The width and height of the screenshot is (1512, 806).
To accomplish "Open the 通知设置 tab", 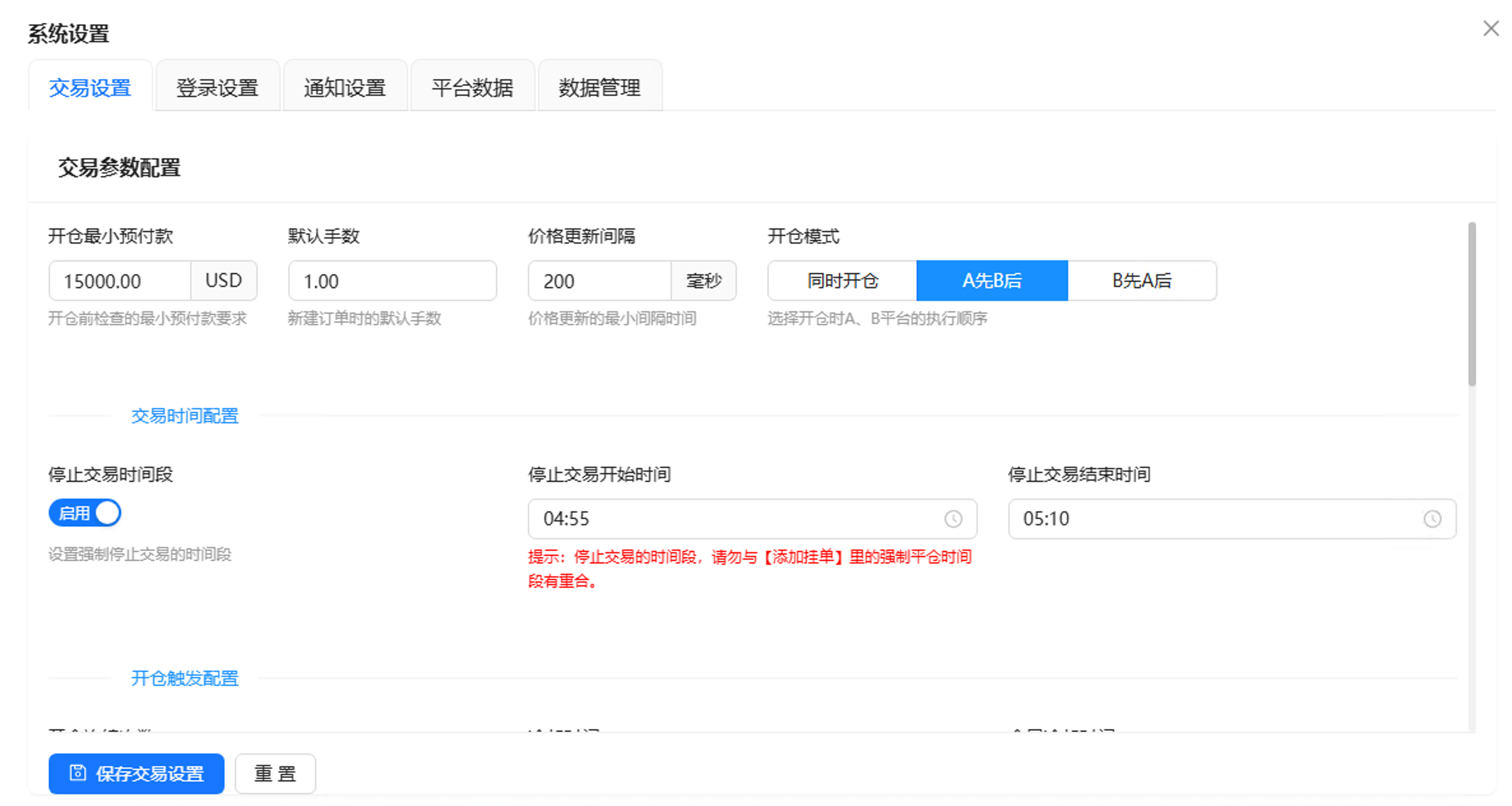I will [x=345, y=87].
